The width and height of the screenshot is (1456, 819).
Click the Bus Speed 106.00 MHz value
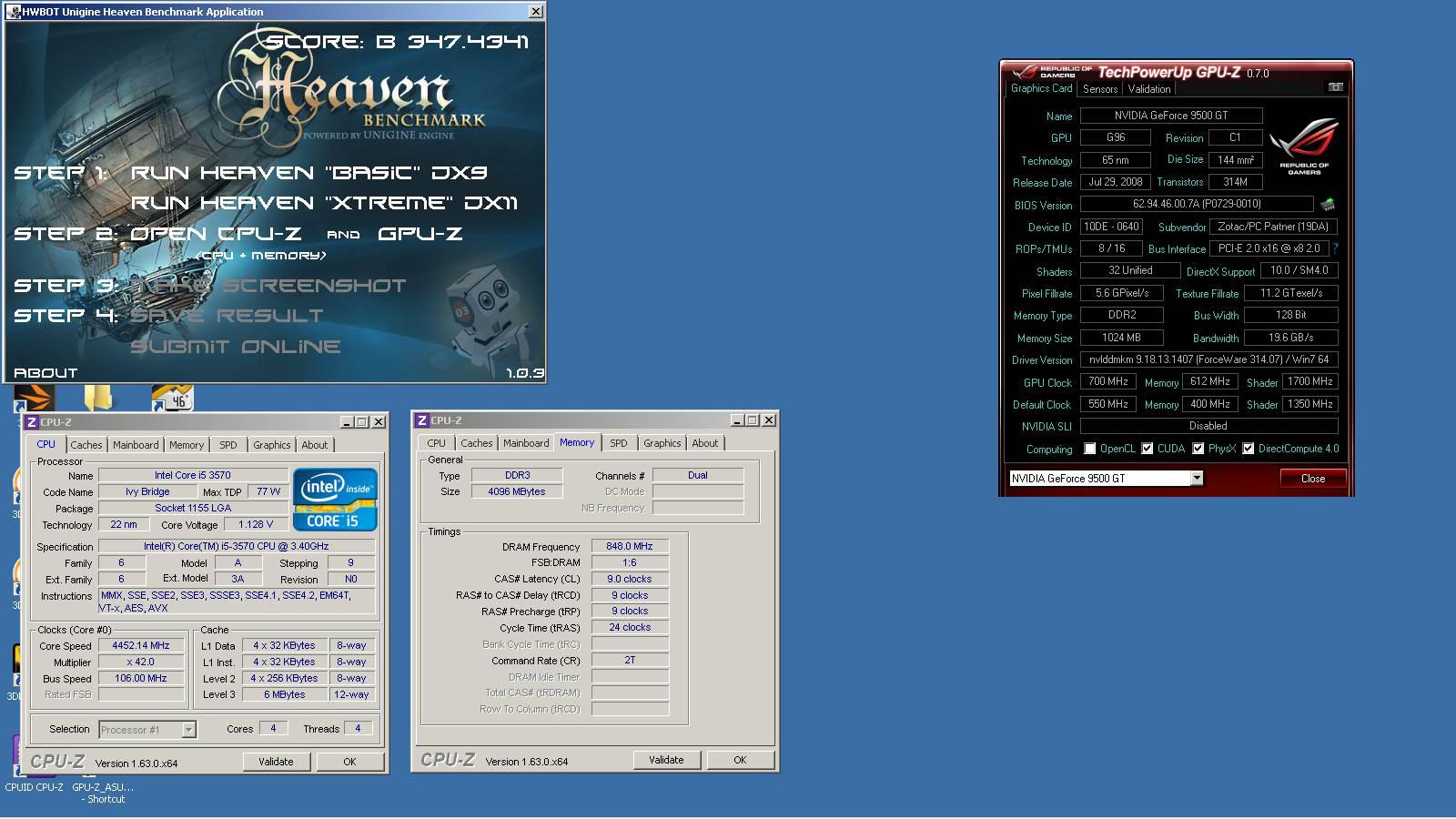point(141,679)
